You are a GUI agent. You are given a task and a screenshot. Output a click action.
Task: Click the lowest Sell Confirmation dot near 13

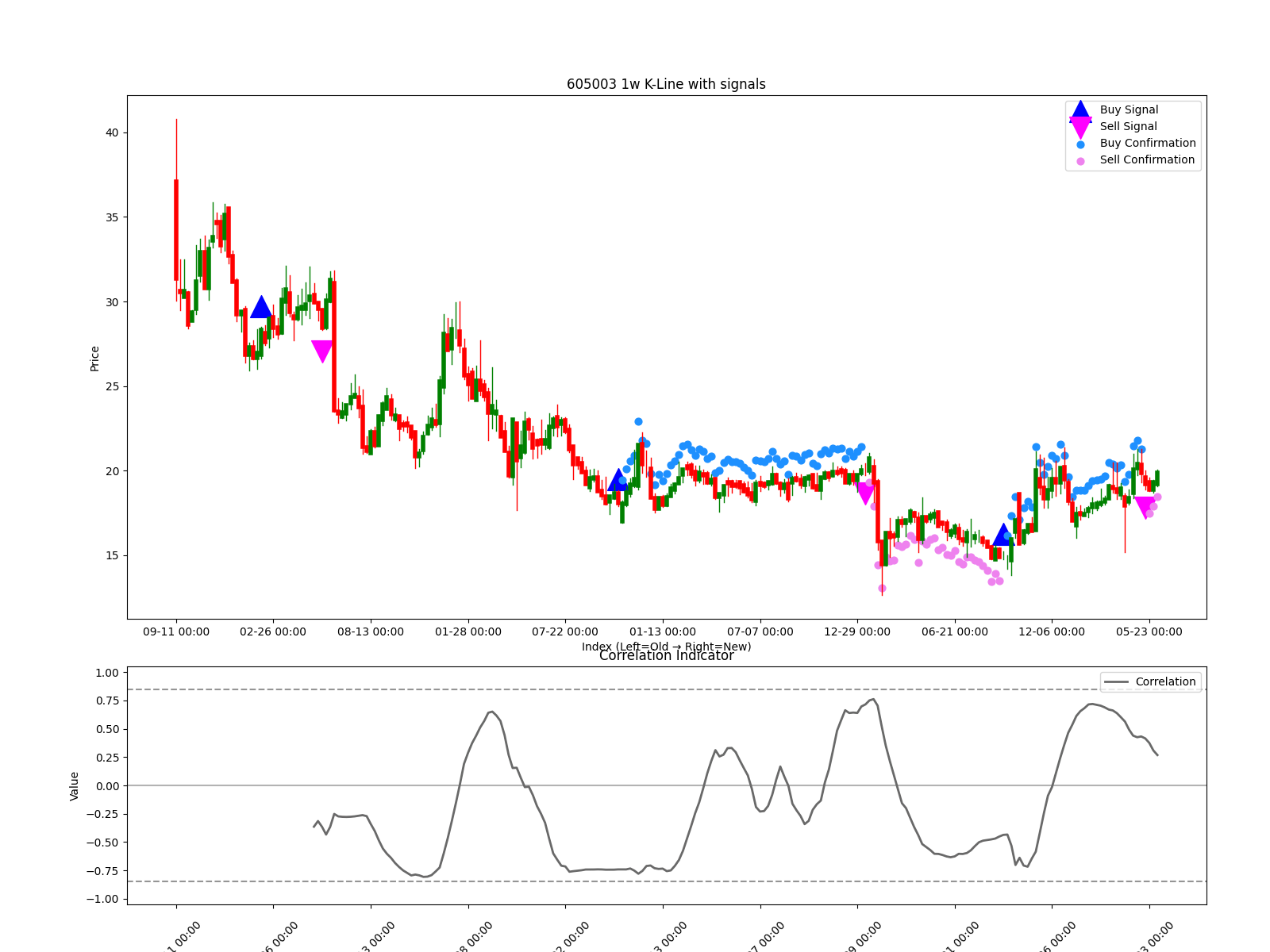[882, 589]
